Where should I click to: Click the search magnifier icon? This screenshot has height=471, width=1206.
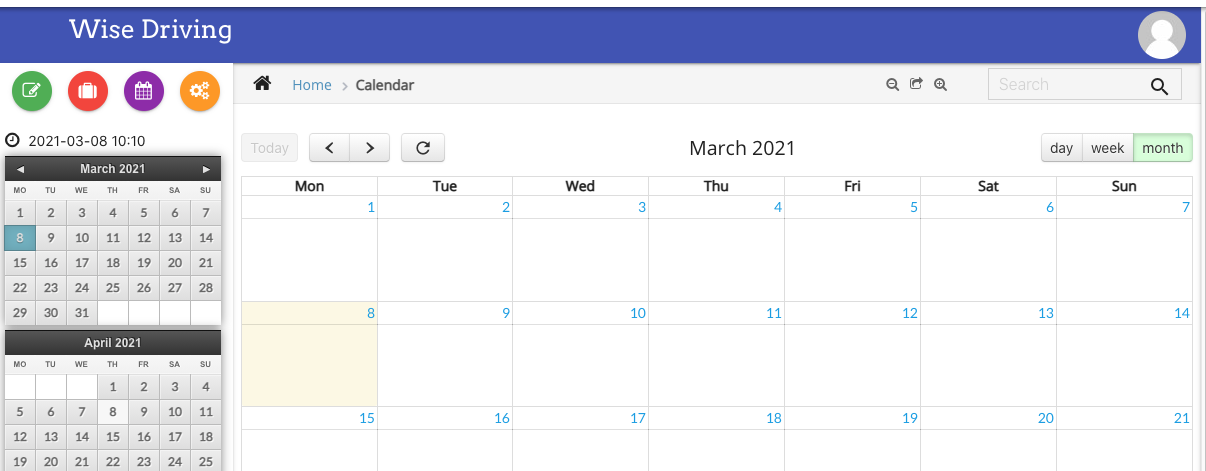[x=1159, y=86]
